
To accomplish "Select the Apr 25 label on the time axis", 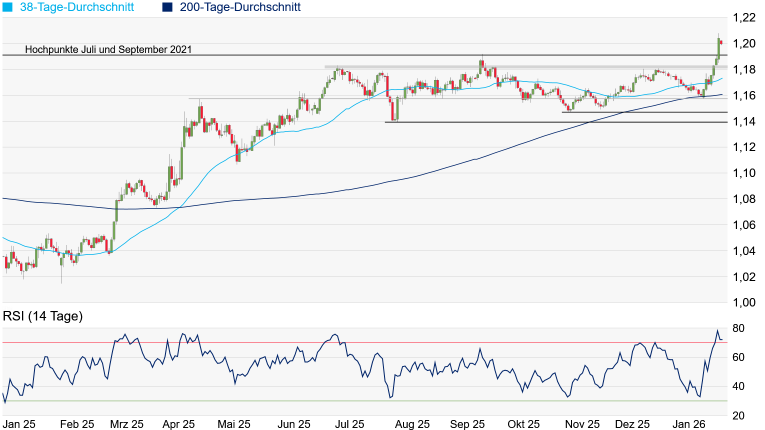I will click(x=180, y=423).
